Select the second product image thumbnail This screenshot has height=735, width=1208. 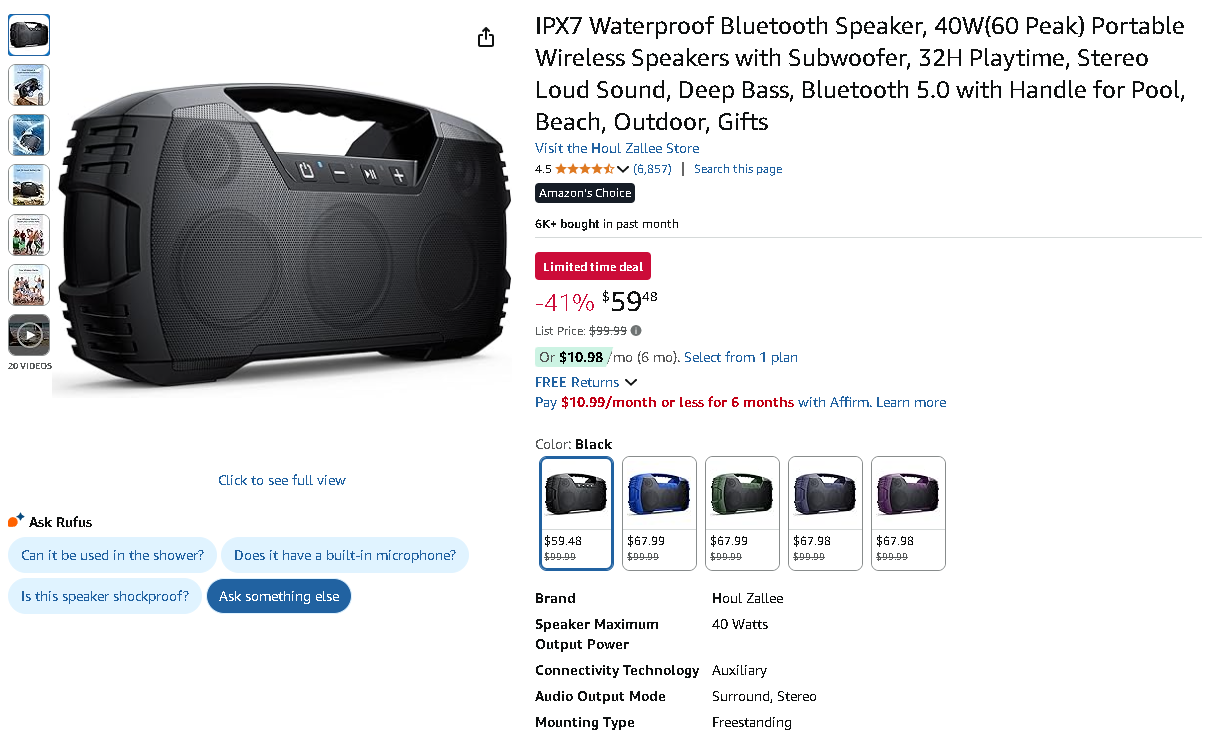point(29,85)
